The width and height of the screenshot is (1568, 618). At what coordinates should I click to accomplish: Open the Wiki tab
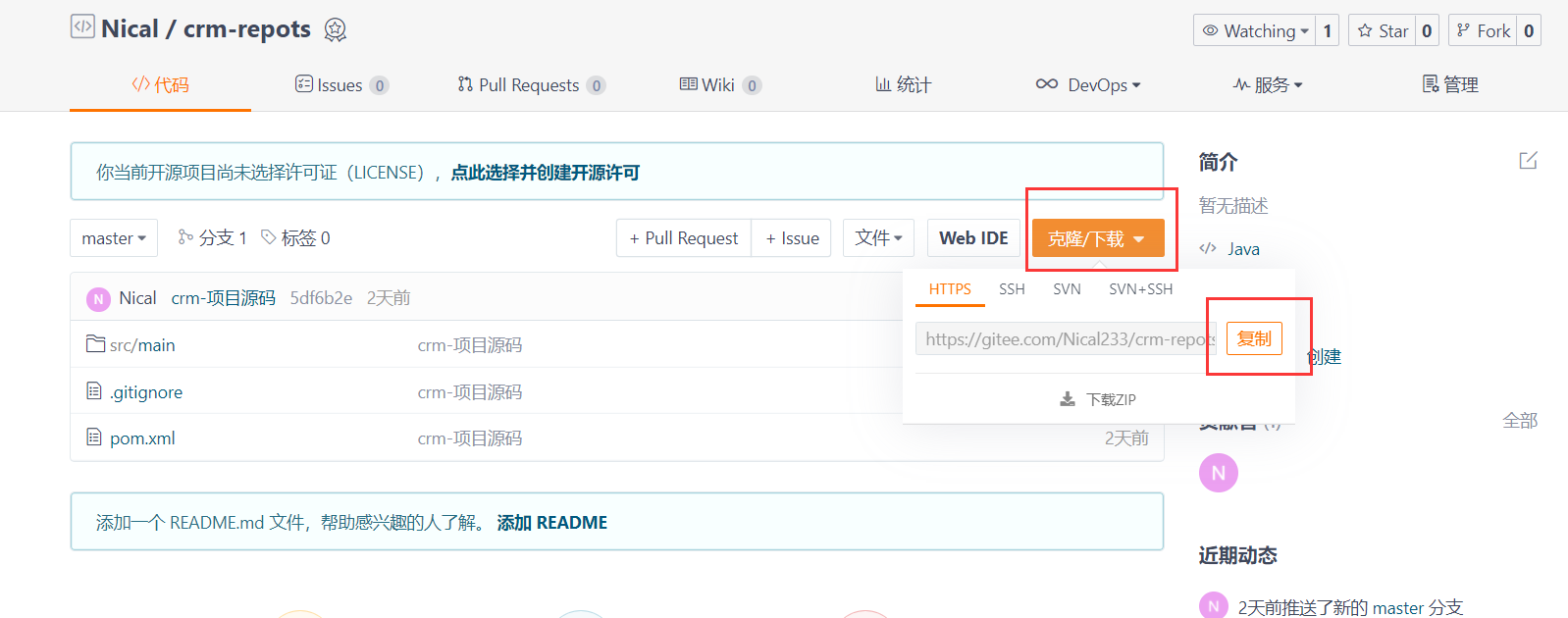coord(720,85)
